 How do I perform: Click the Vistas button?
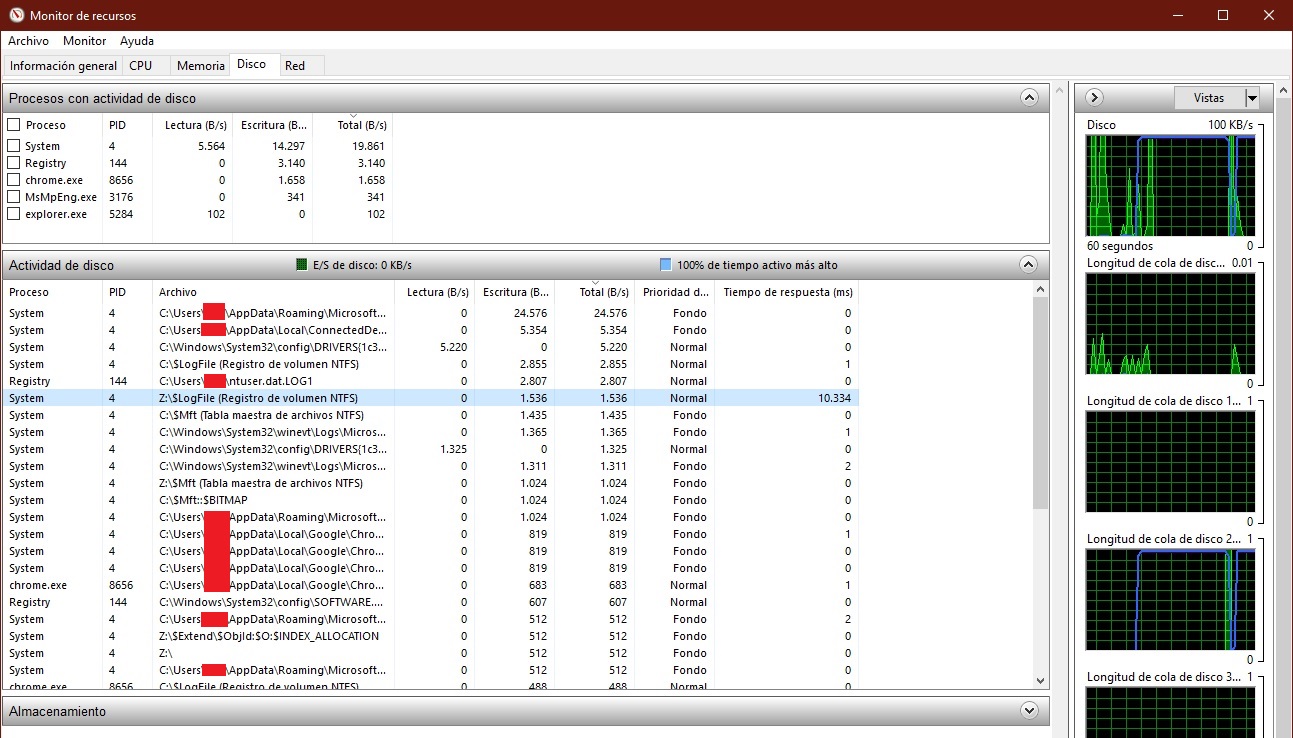click(x=1209, y=98)
